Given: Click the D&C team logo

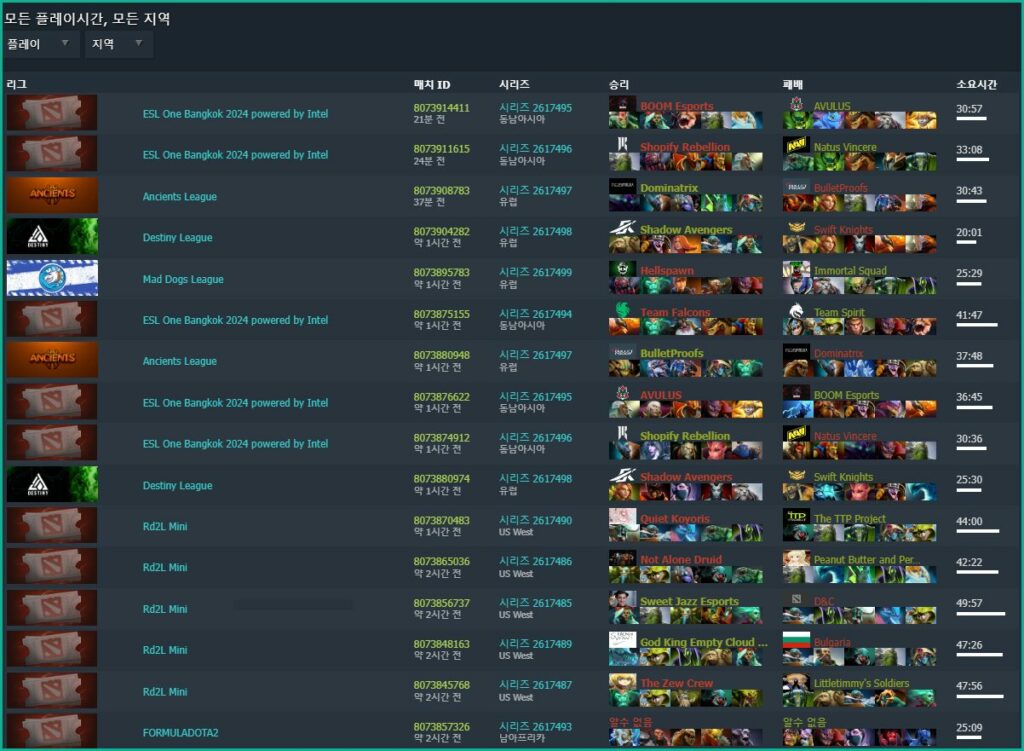Looking at the screenshot, I should tap(796, 599).
